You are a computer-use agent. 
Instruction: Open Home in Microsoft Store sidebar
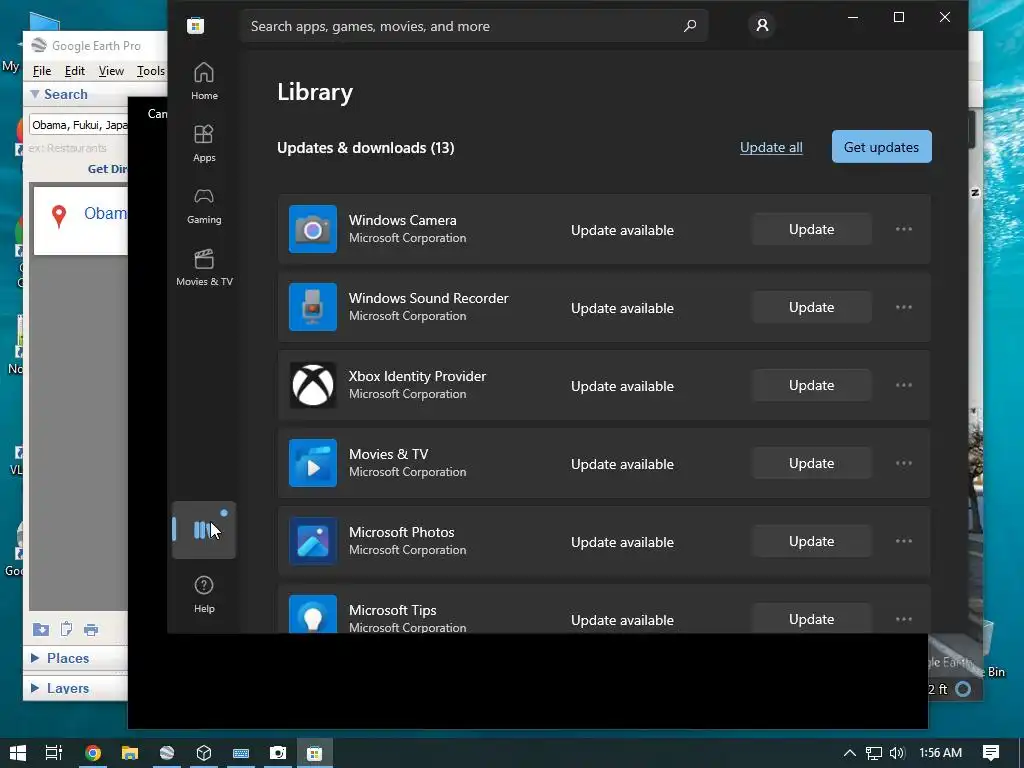[204, 81]
